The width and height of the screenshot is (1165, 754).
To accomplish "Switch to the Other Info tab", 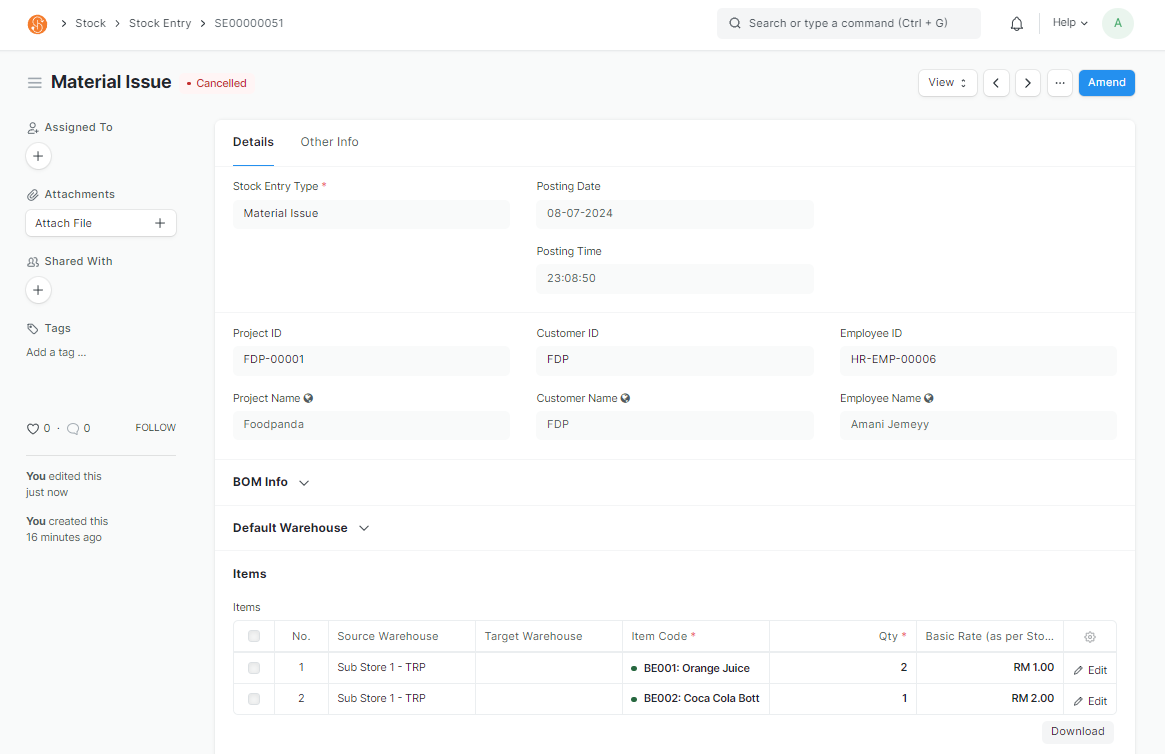I will 329,142.
